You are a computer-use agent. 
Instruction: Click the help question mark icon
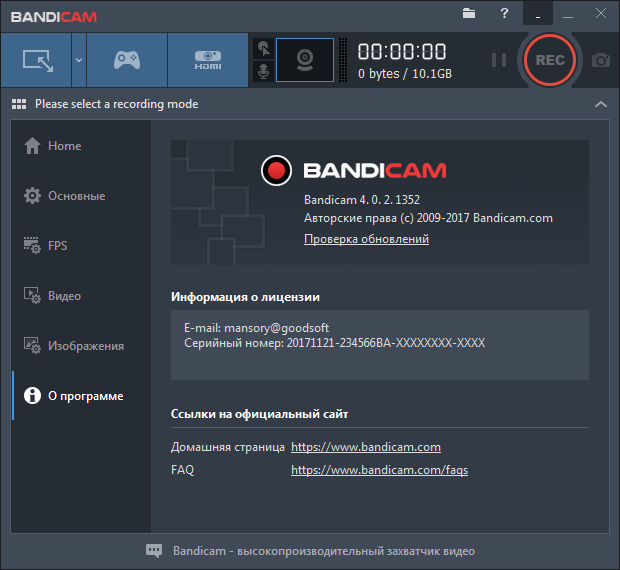[503, 13]
